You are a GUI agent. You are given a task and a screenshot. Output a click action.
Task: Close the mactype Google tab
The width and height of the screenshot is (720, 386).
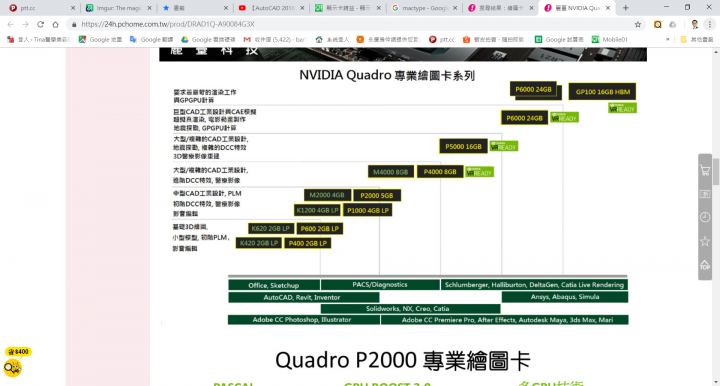(x=455, y=8)
